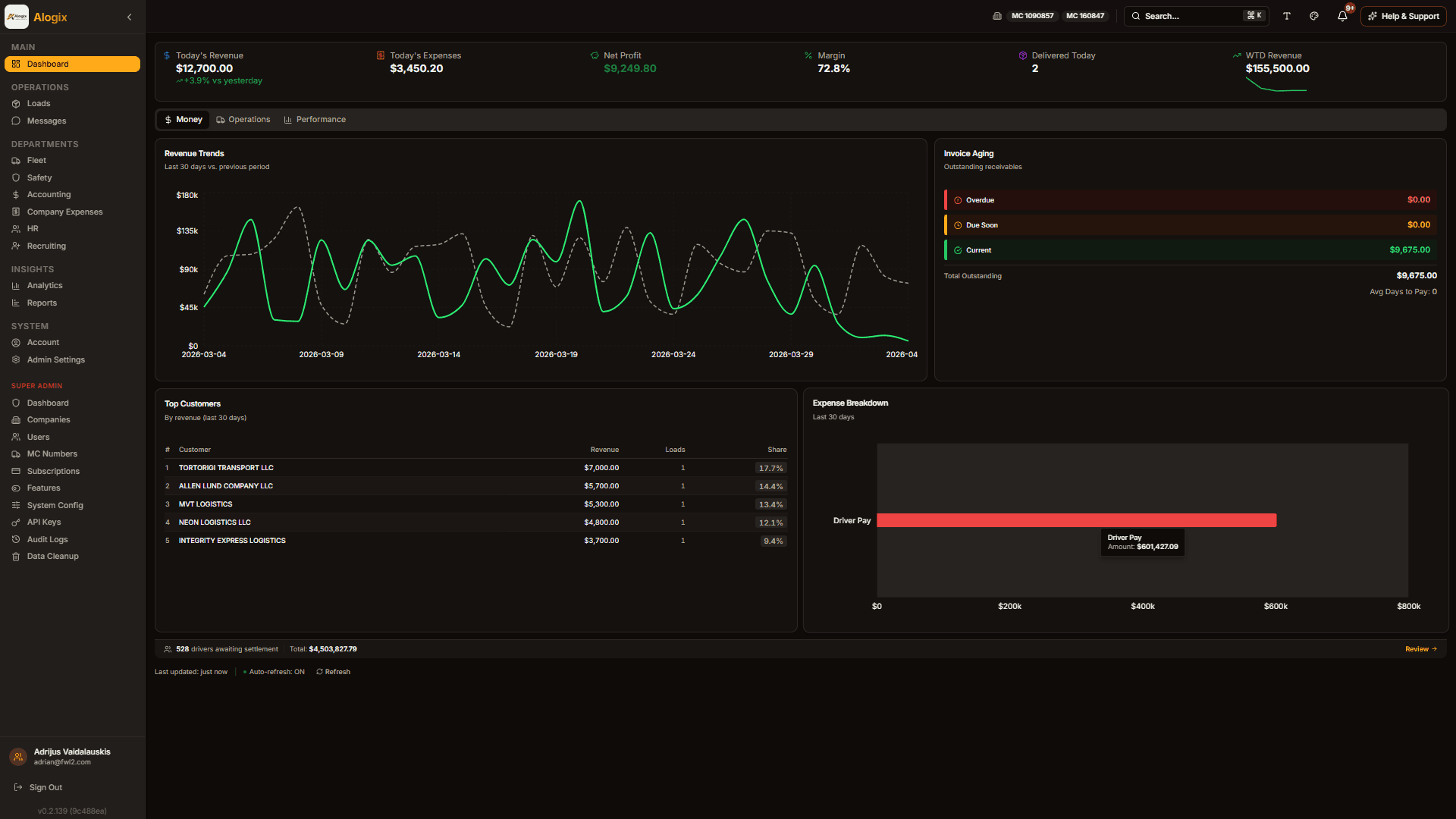Toggle Auto-refresh off
The width and height of the screenshot is (1456, 819).
click(275, 671)
